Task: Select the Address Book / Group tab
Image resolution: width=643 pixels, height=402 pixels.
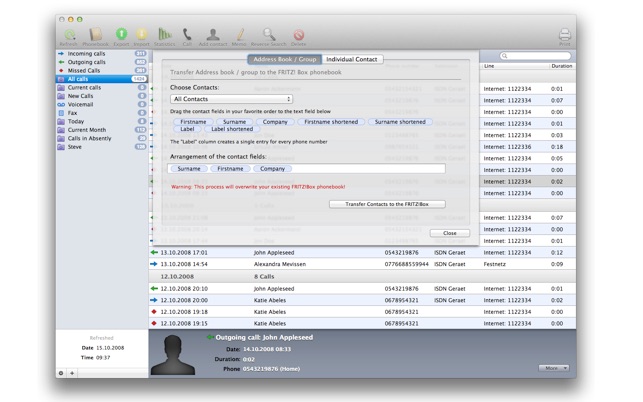Action: [285, 60]
